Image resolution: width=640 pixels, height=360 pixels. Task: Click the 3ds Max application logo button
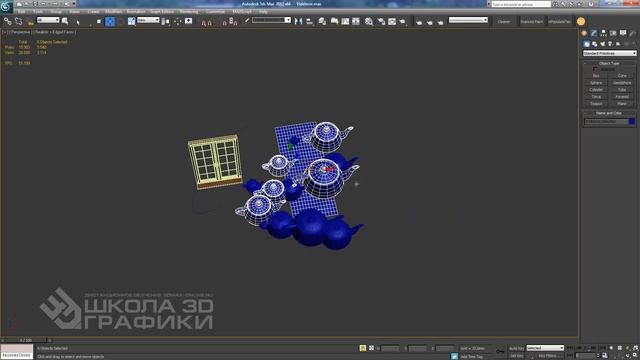(x=6, y=6)
